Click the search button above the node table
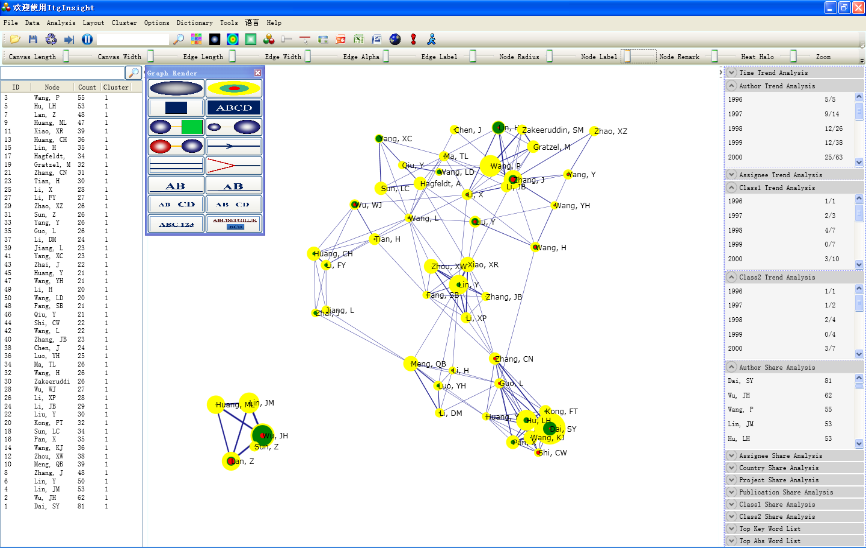The width and height of the screenshot is (866, 548). [133, 73]
